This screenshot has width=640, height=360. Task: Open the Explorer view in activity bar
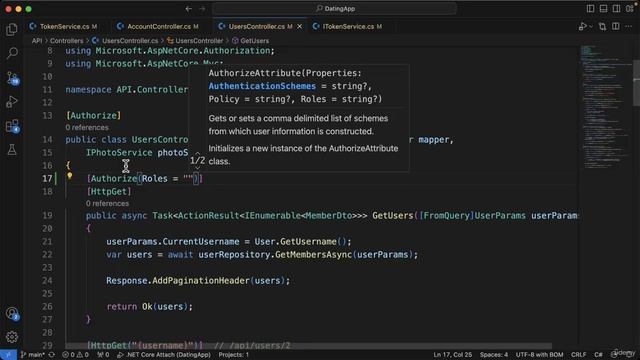(12, 29)
